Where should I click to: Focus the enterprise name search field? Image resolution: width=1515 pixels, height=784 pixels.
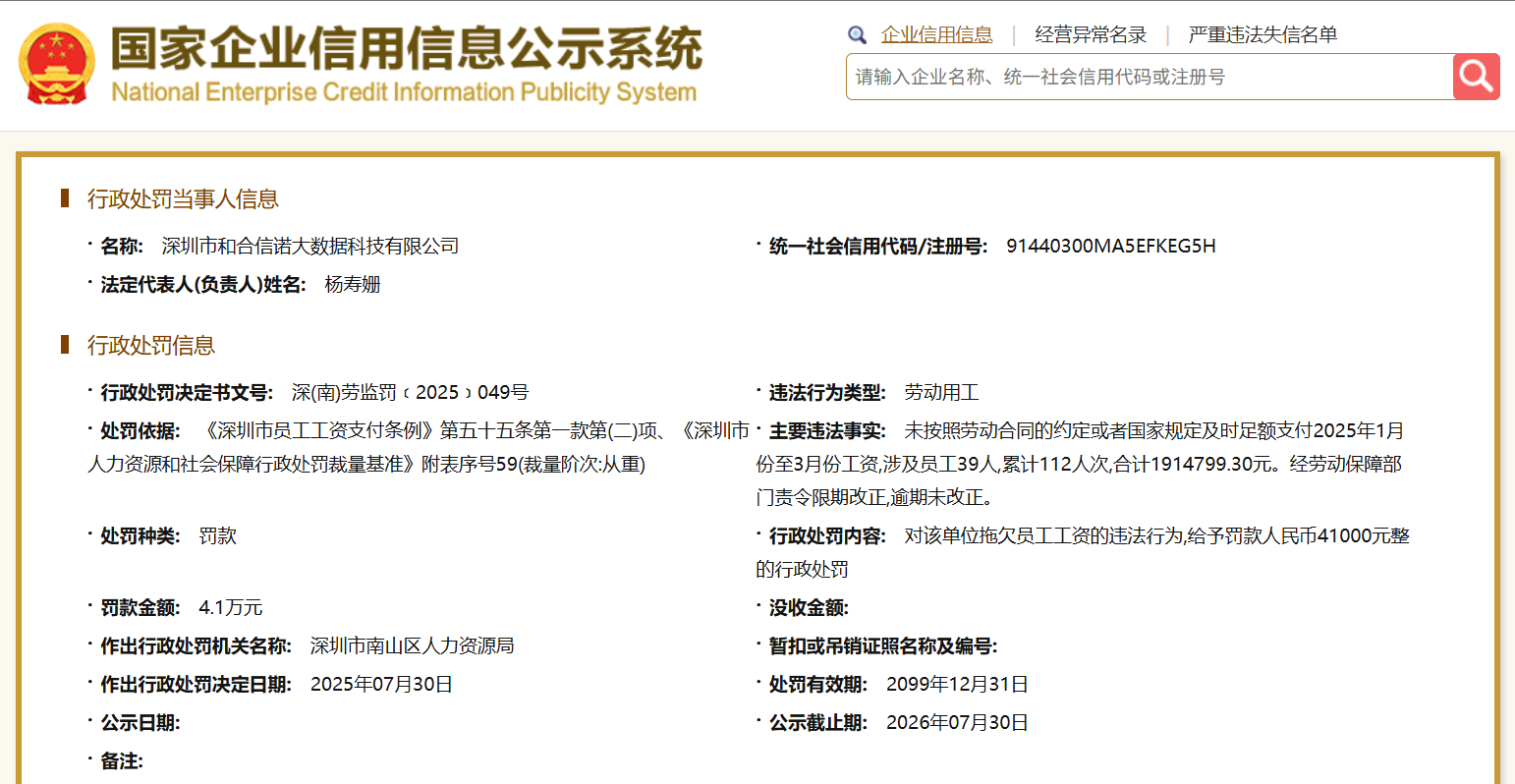tap(1150, 77)
